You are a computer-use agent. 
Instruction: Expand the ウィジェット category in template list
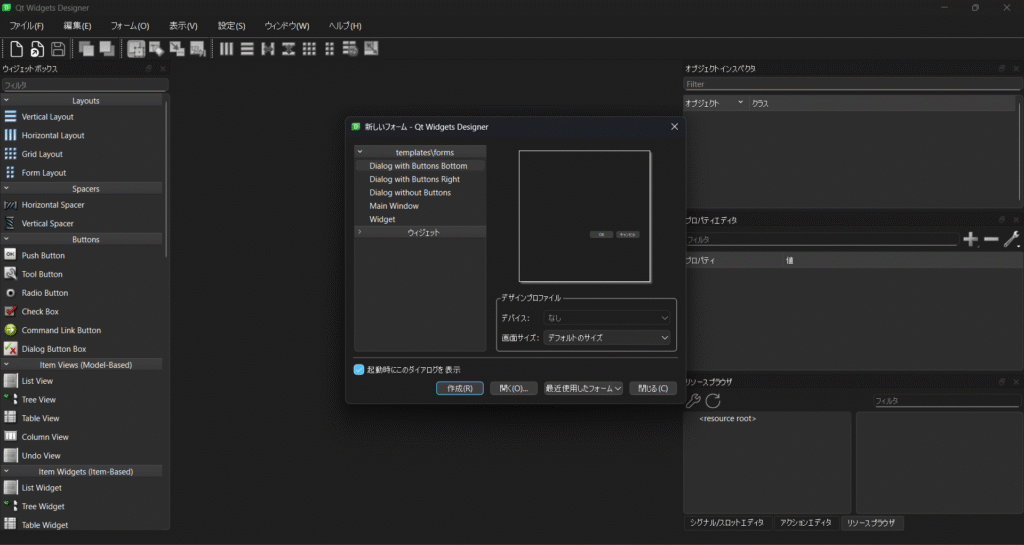360,232
